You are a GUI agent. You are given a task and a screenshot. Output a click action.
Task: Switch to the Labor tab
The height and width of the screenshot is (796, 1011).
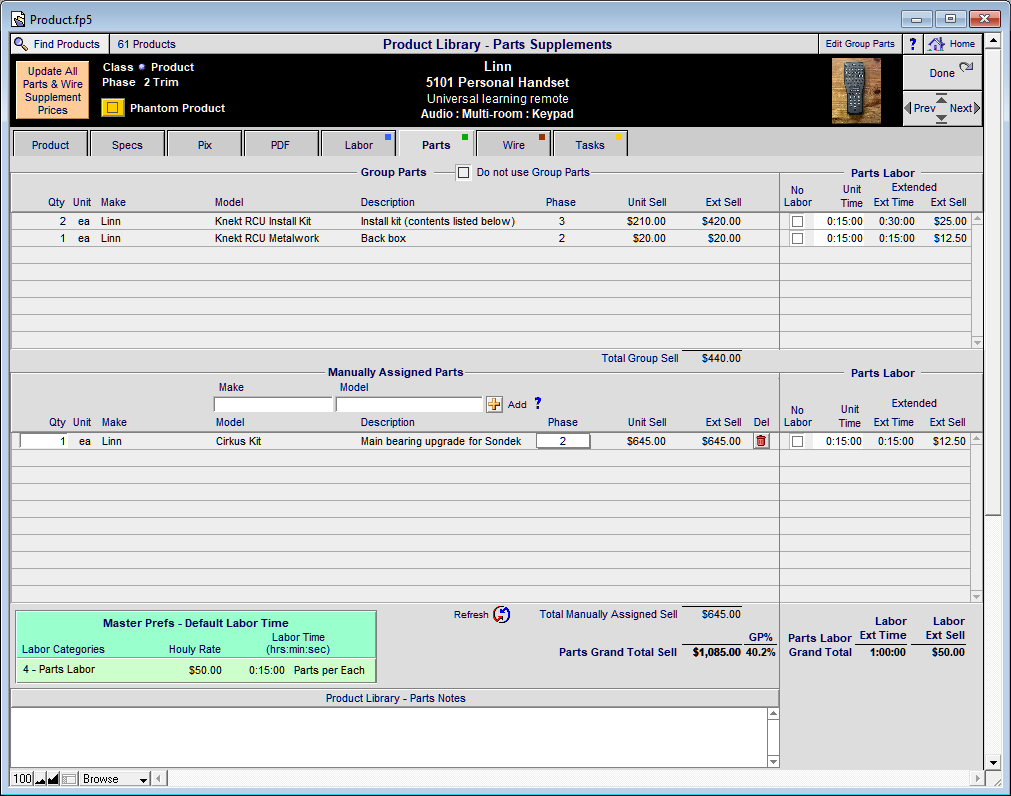(x=358, y=144)
